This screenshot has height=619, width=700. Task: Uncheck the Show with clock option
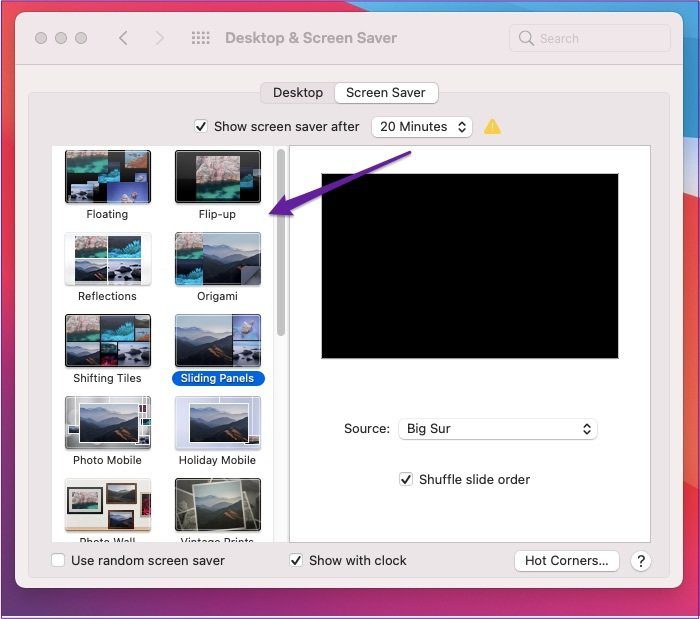296,561
